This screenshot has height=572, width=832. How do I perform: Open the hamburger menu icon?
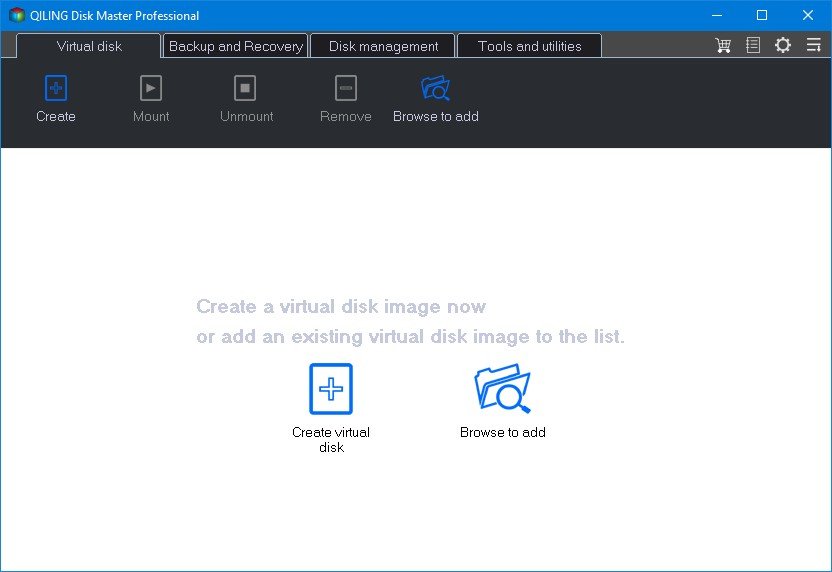813,45
